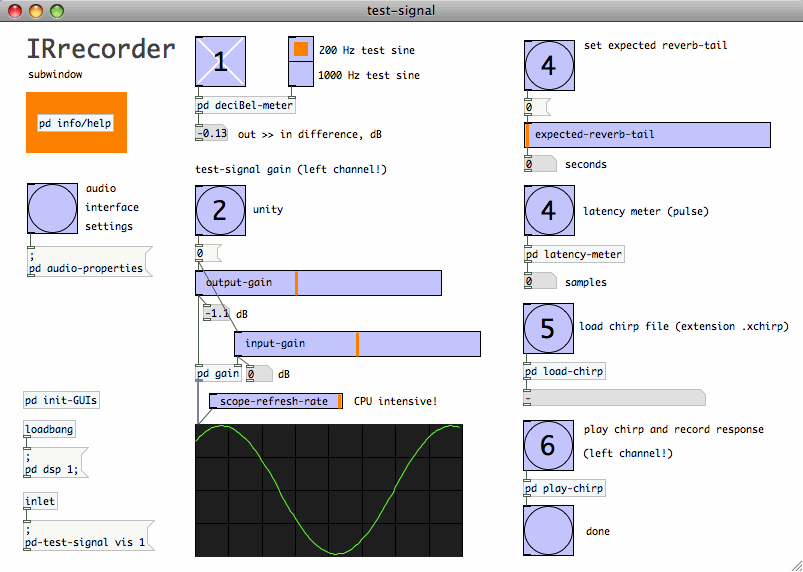Open the pd info/help subpatch

pos(76,123)
